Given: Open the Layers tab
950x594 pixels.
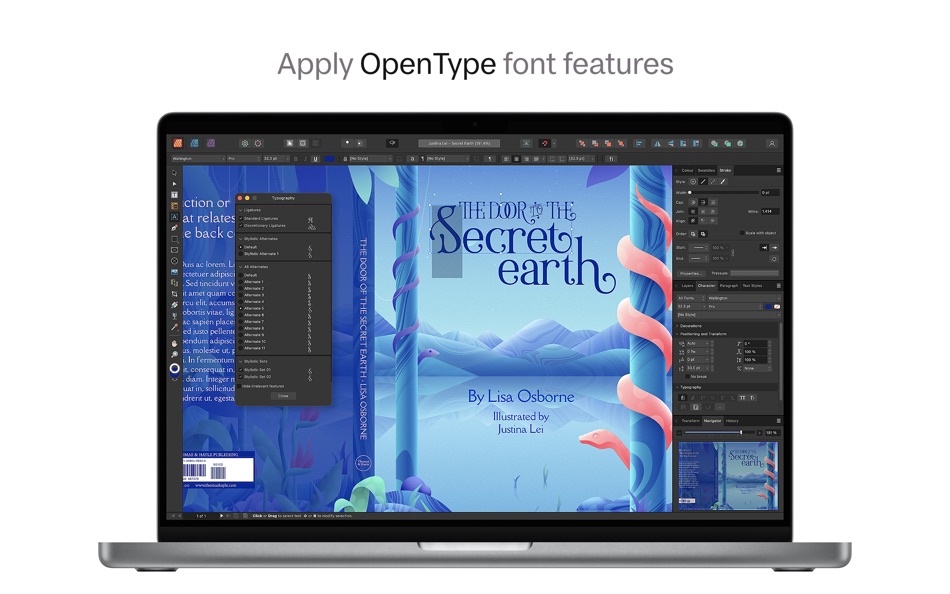Looking at the screenshot, I should [687, 285].
